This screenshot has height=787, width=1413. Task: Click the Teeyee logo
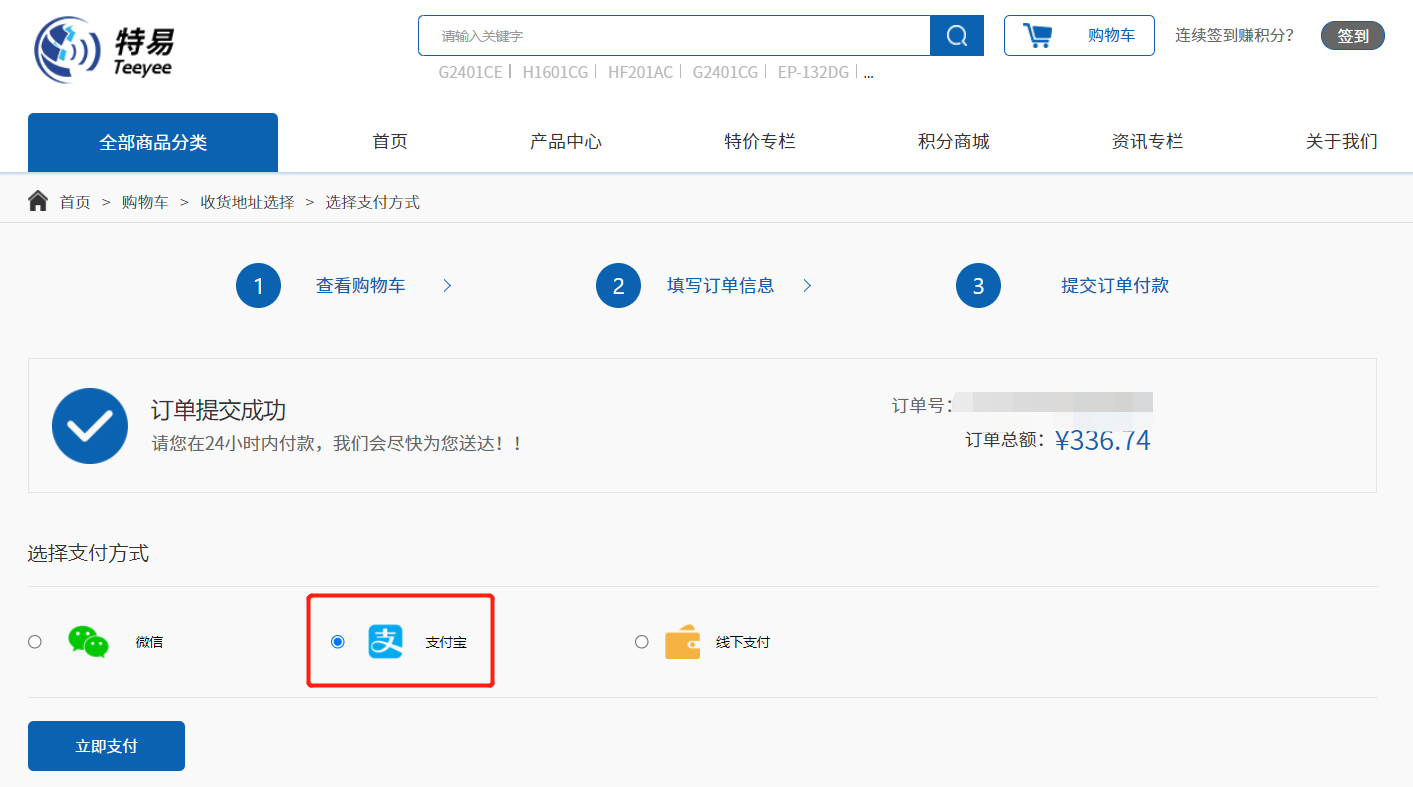tap(104, 48)
